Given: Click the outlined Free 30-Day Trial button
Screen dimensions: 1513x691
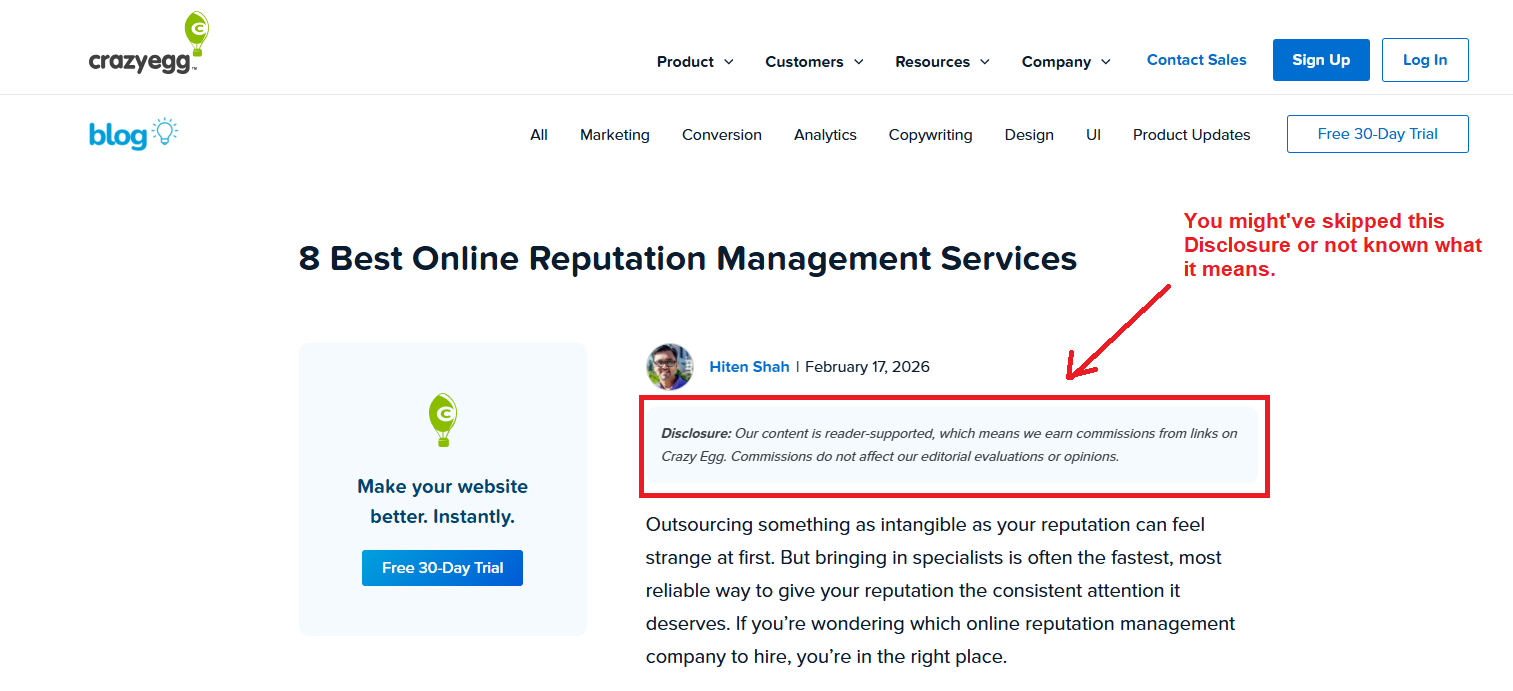Looking at the screenshot, I should tap(1378, 134).
